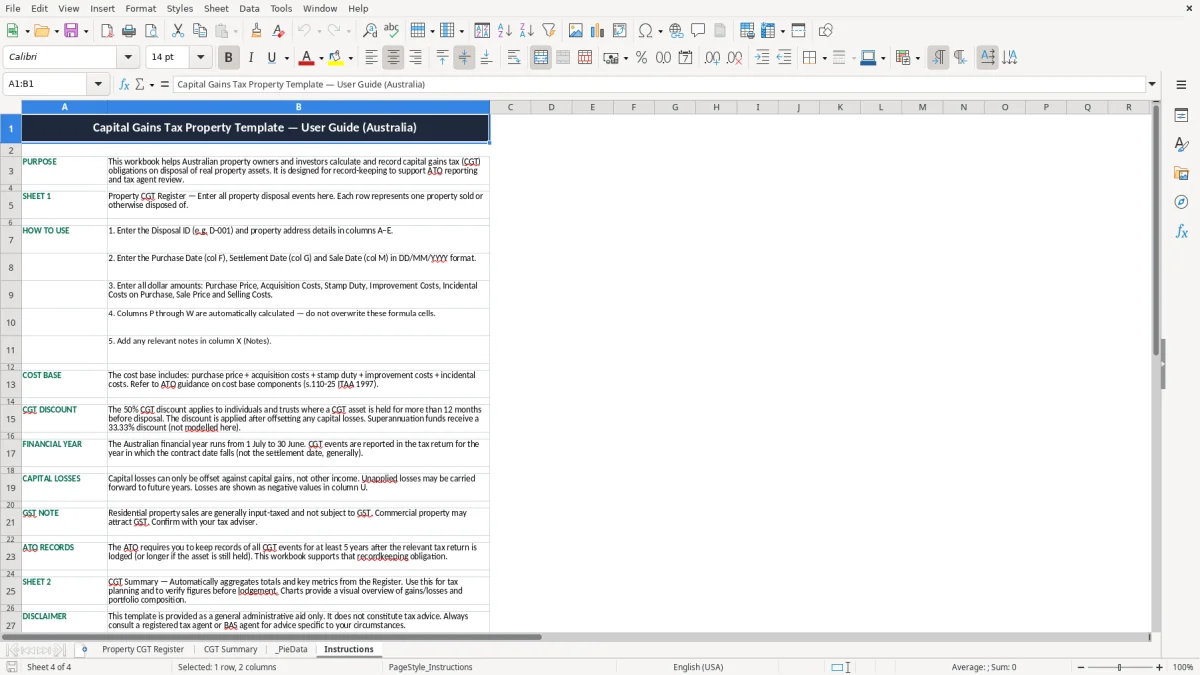Screen dimensions: 1200x675
Task: Open the font size dropdown showing 14 pt
Action: (x=200, y=58)
